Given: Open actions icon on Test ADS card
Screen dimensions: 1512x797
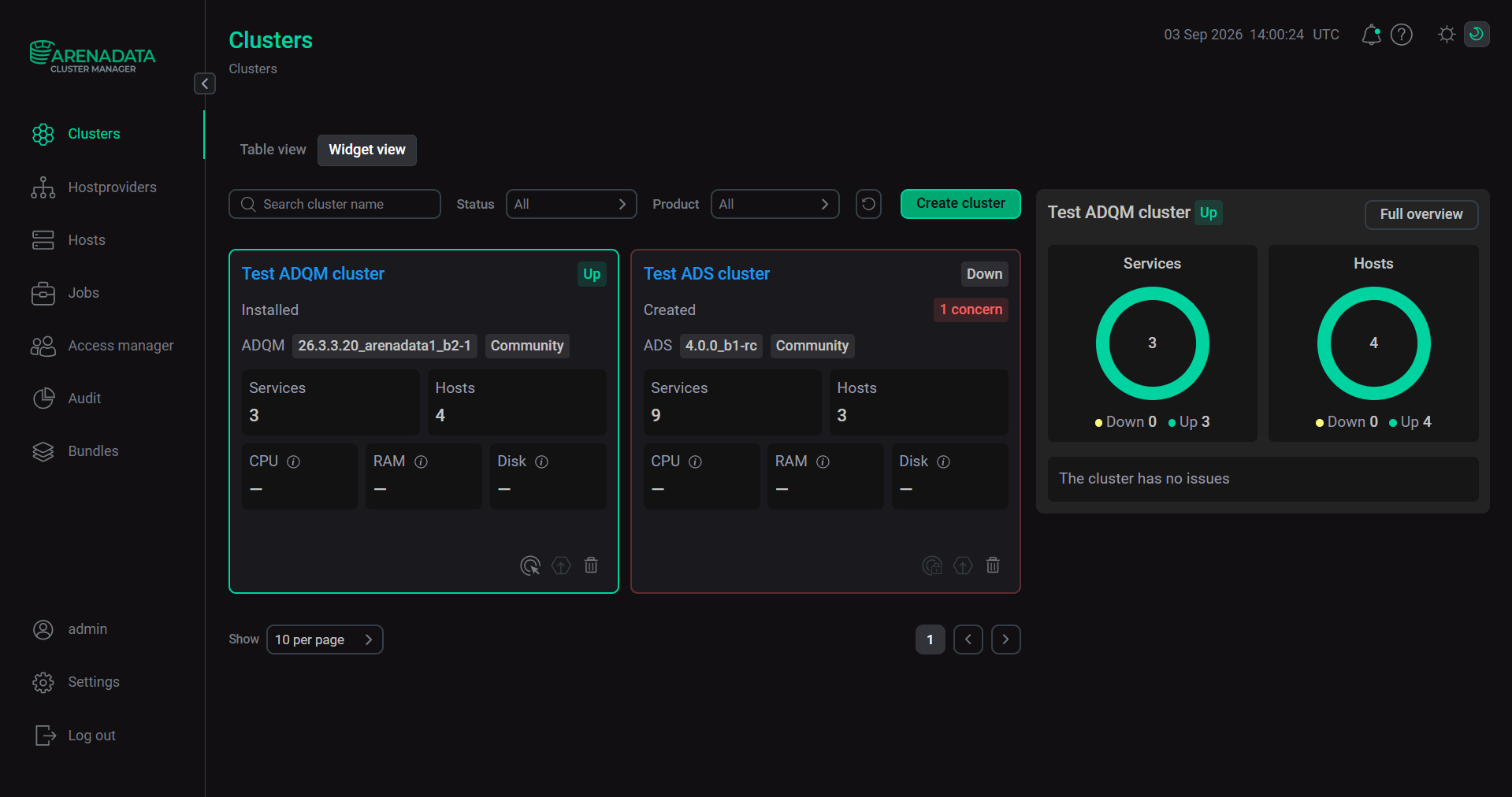Looking at the screenshot, I should pos(932,565).
